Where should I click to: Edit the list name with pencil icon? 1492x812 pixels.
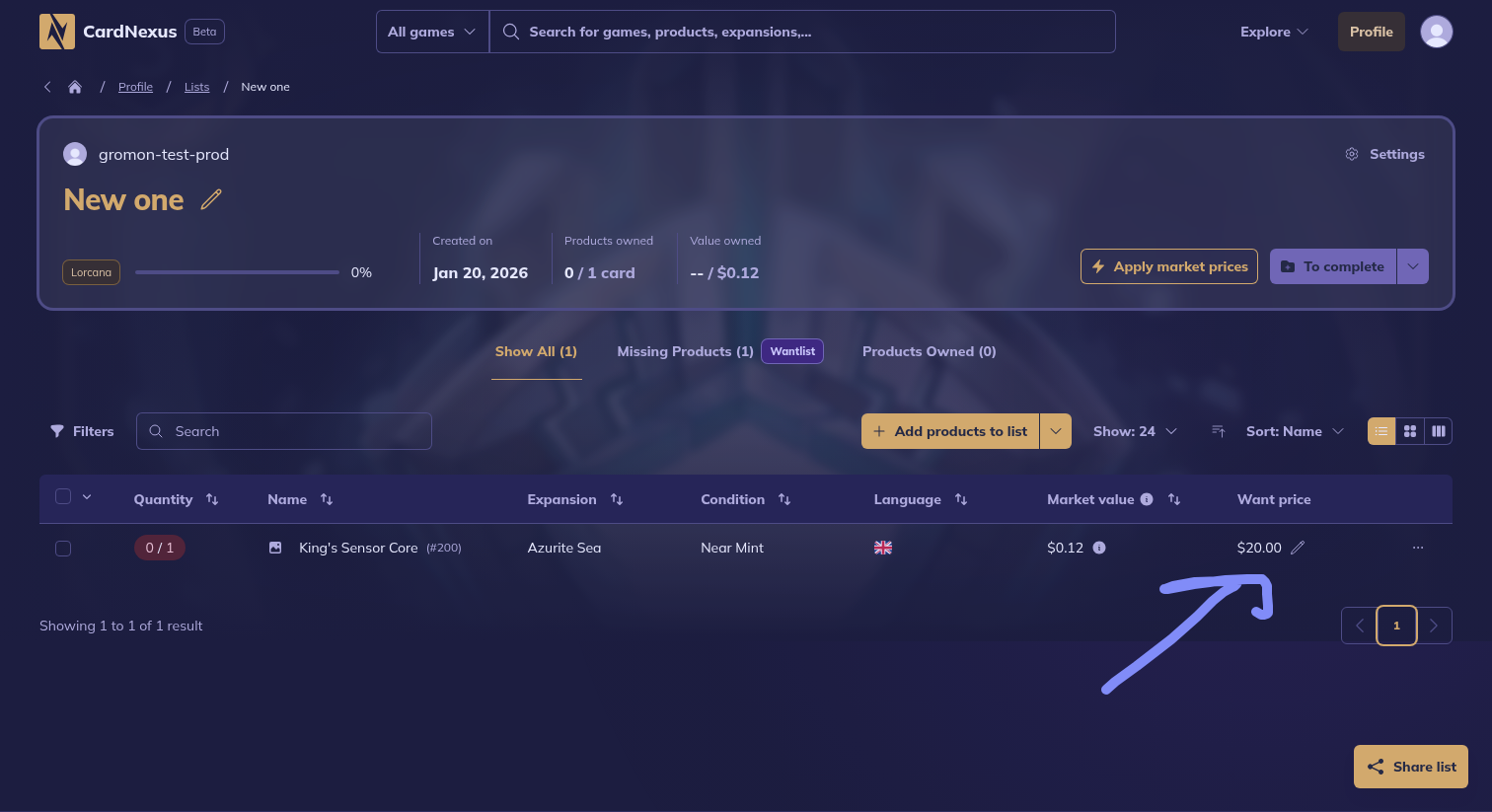point(211,200)
